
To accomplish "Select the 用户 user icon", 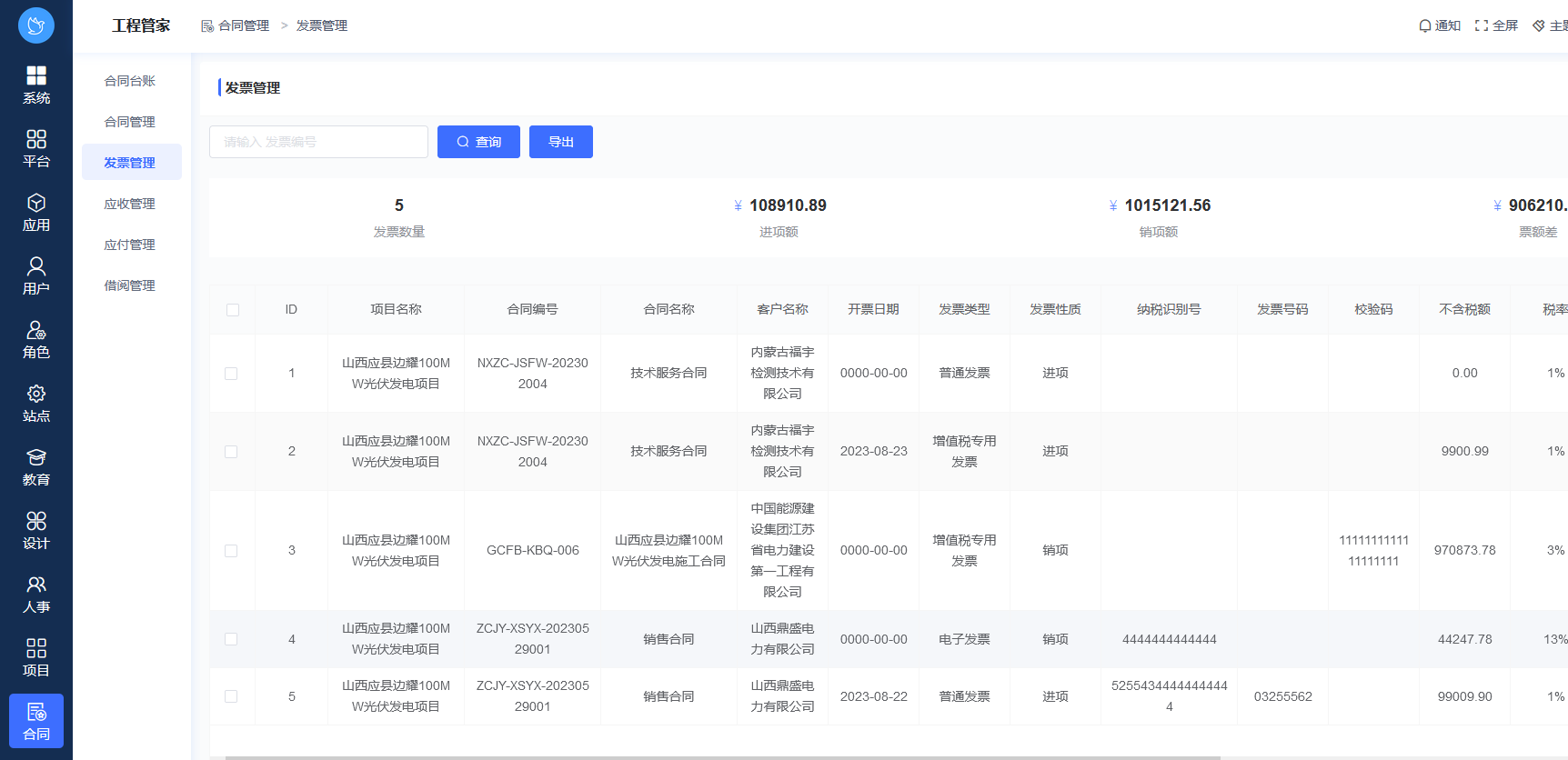I will pyautogui.click(x=36, y=266).
